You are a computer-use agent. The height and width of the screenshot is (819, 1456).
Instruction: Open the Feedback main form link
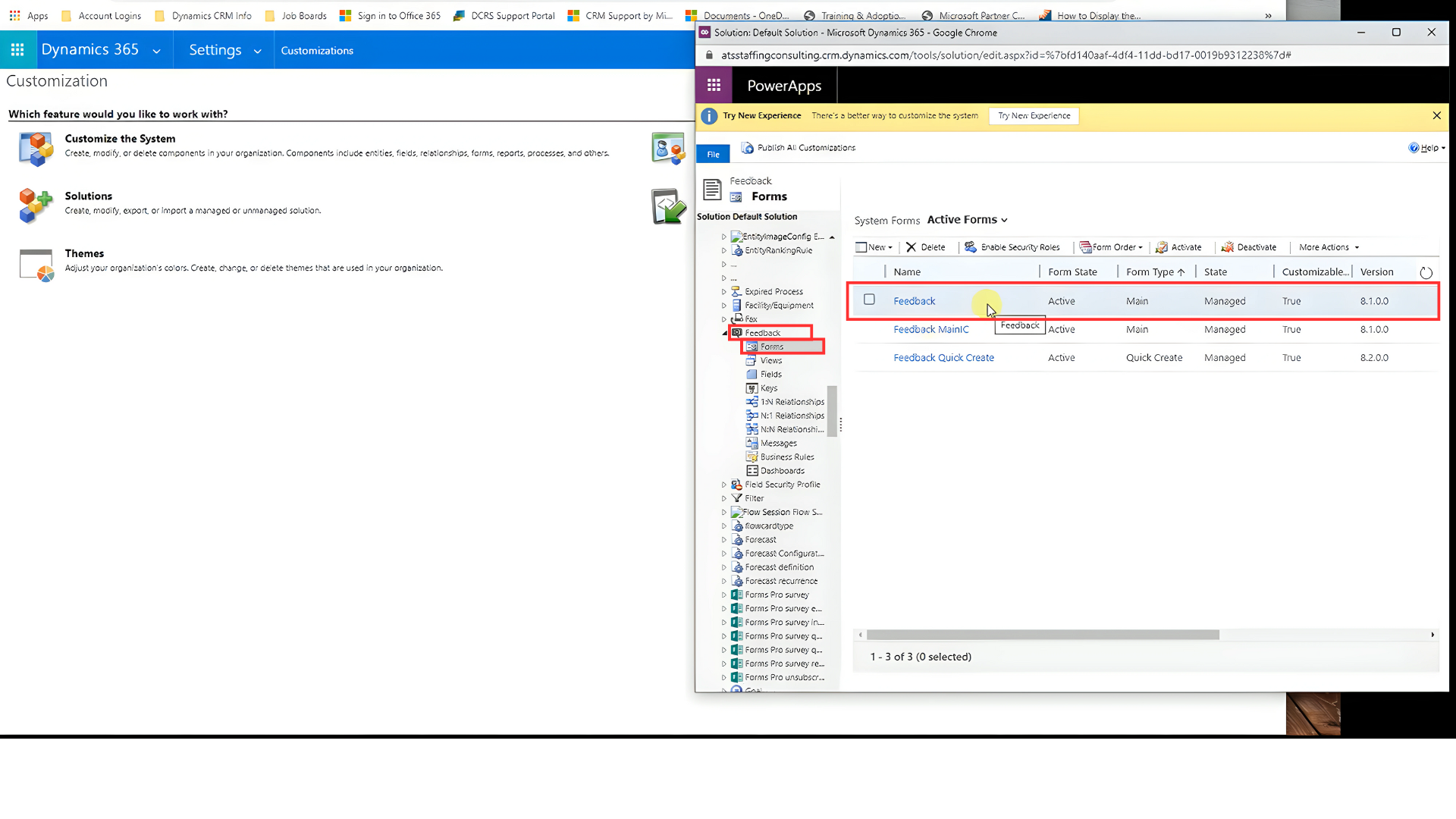(x=914, y=301)
